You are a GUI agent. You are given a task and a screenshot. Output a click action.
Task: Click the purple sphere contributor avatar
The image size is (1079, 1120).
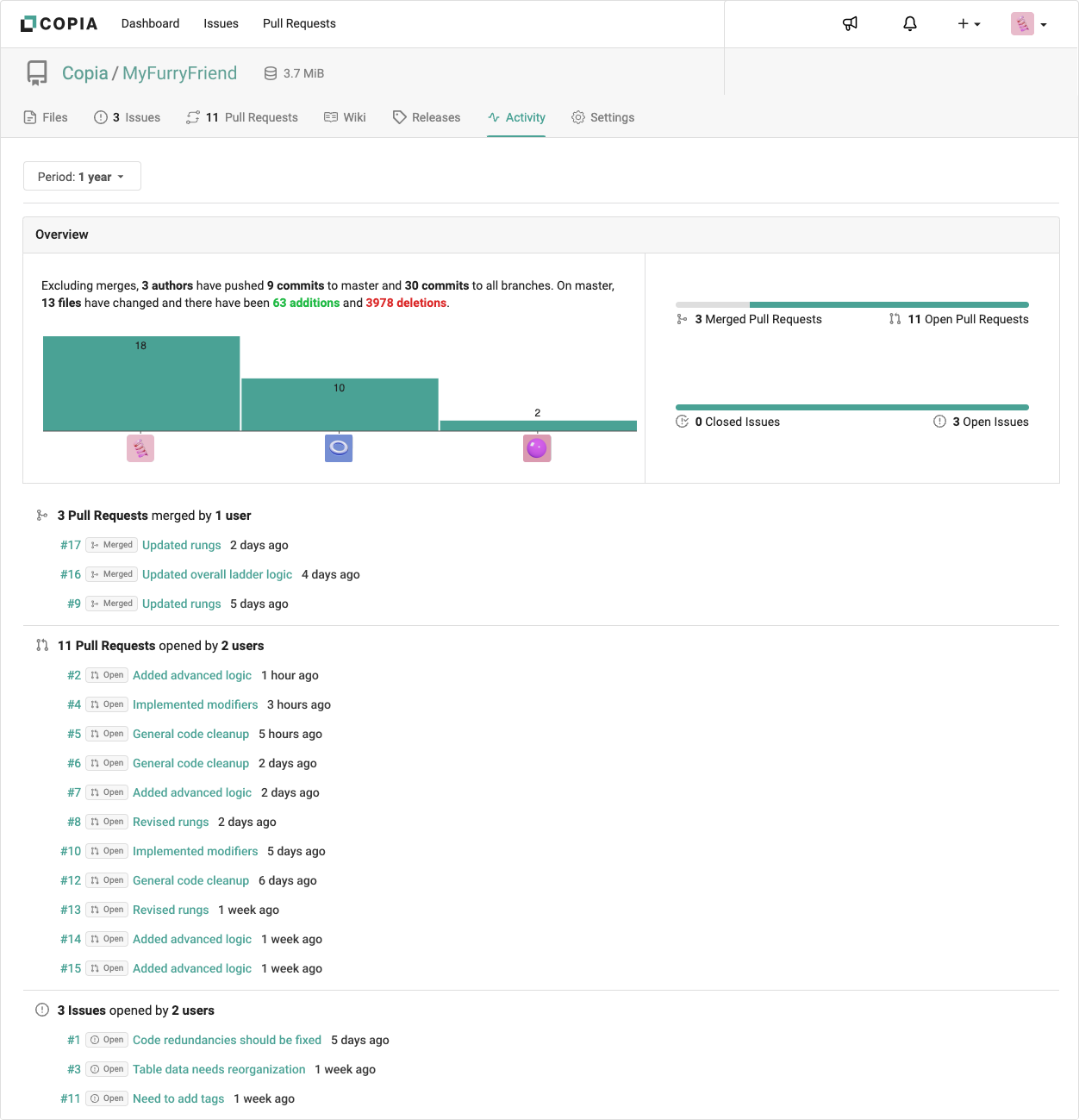point(537,448)
